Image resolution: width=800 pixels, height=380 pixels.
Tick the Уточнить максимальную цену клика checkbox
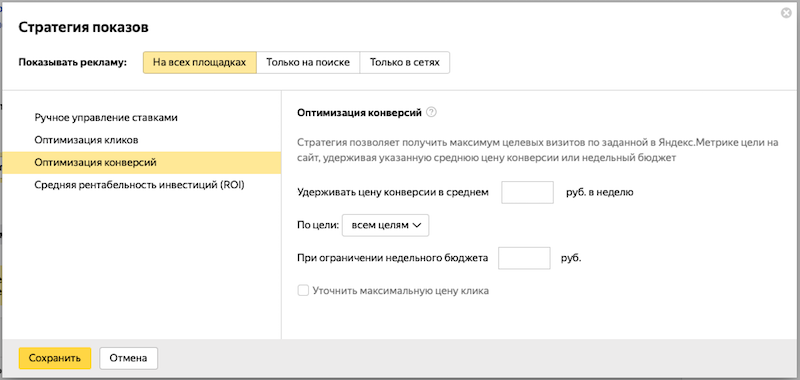click(303, 291)
